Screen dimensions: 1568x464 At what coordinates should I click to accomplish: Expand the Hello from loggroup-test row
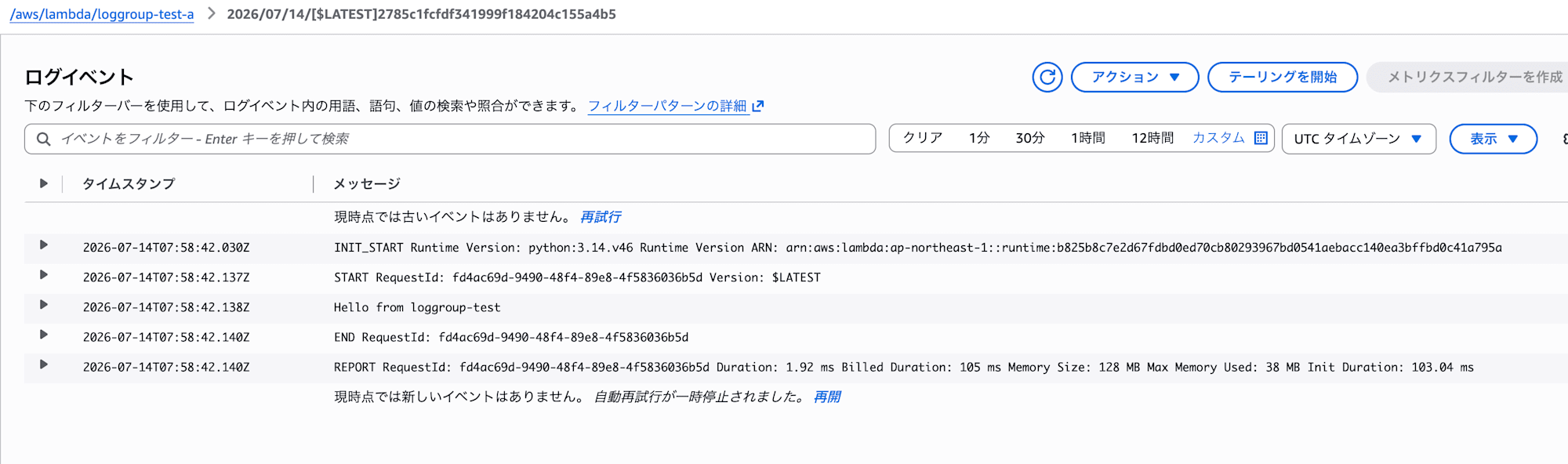44,305
